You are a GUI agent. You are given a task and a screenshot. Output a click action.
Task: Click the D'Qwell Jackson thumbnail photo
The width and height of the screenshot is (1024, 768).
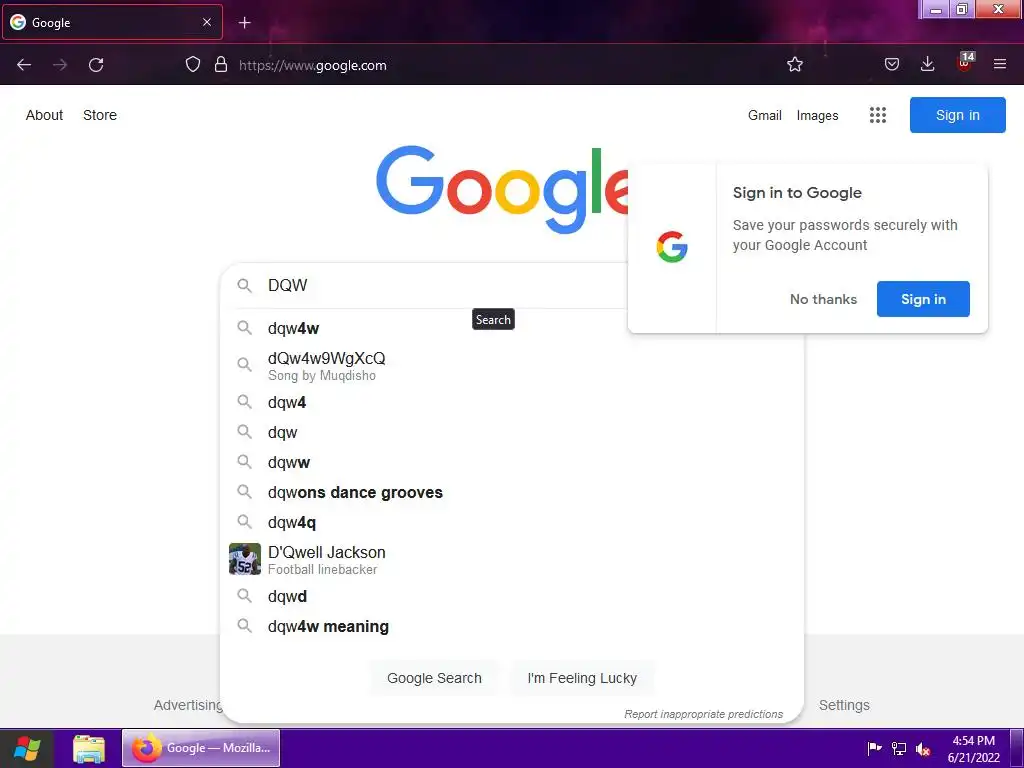click(245, 559)
